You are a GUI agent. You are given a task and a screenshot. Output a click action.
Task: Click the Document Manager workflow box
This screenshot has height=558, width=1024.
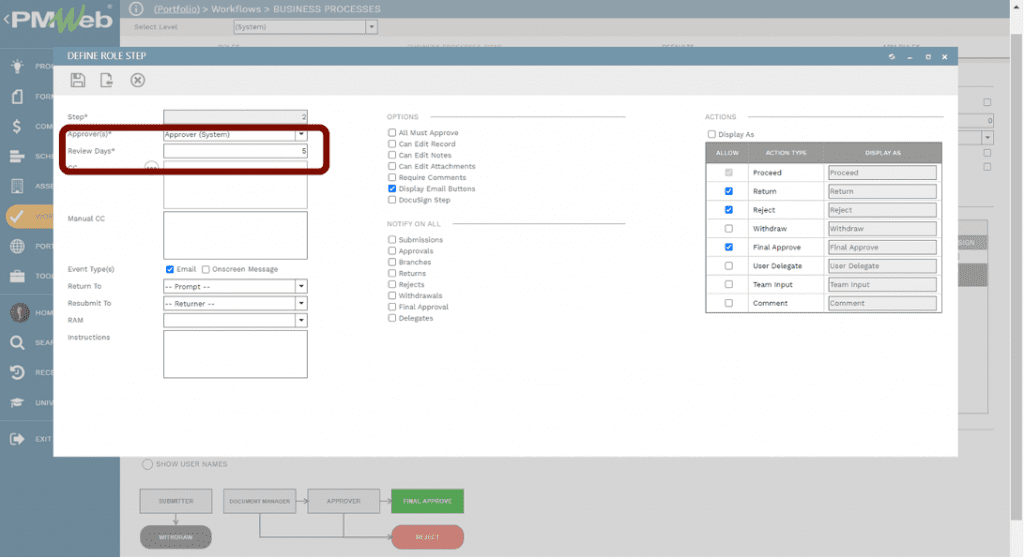[259, 501]
